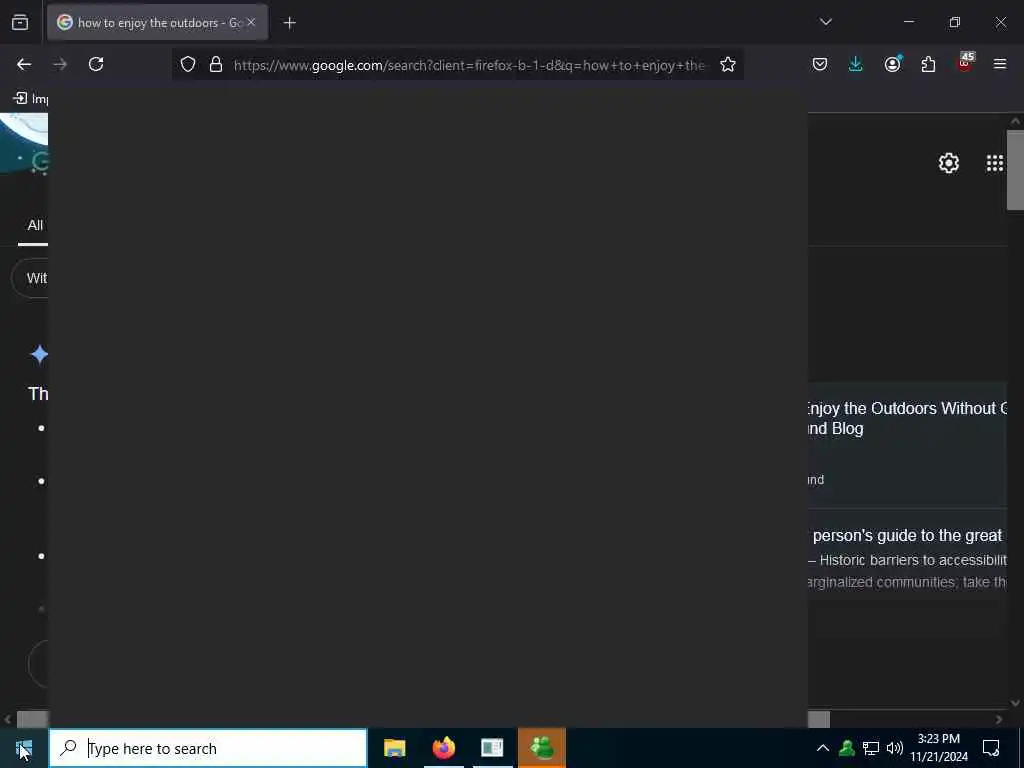Image resolution: width=1024 pixels, height=768 pixels.
Task: Go back to the previous page
Action: (x=24, y=64)
